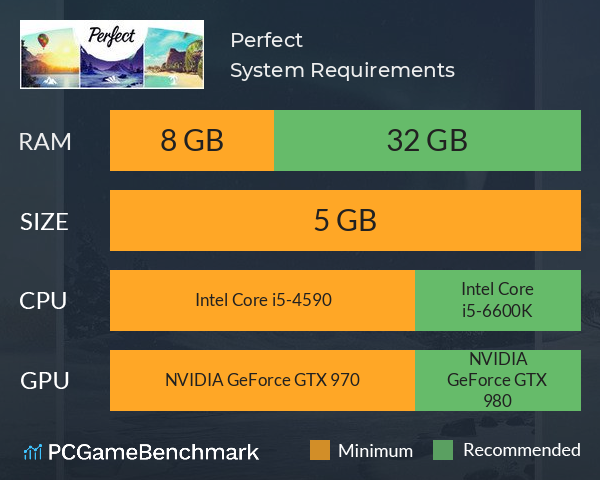Click the orange Minimum legend swatch
600x480 pixels.
point(320,450)
